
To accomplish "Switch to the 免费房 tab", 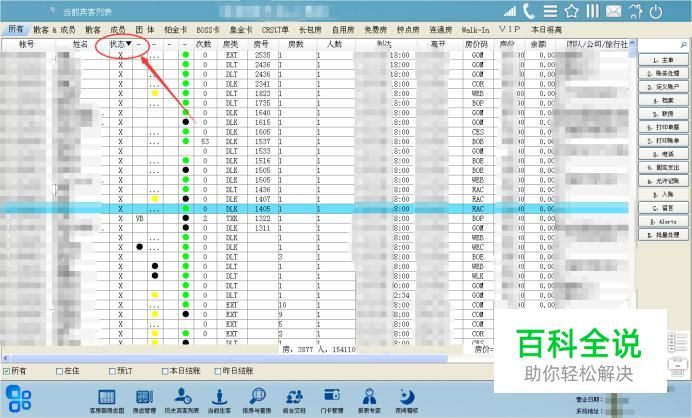I will click(376, 30).
